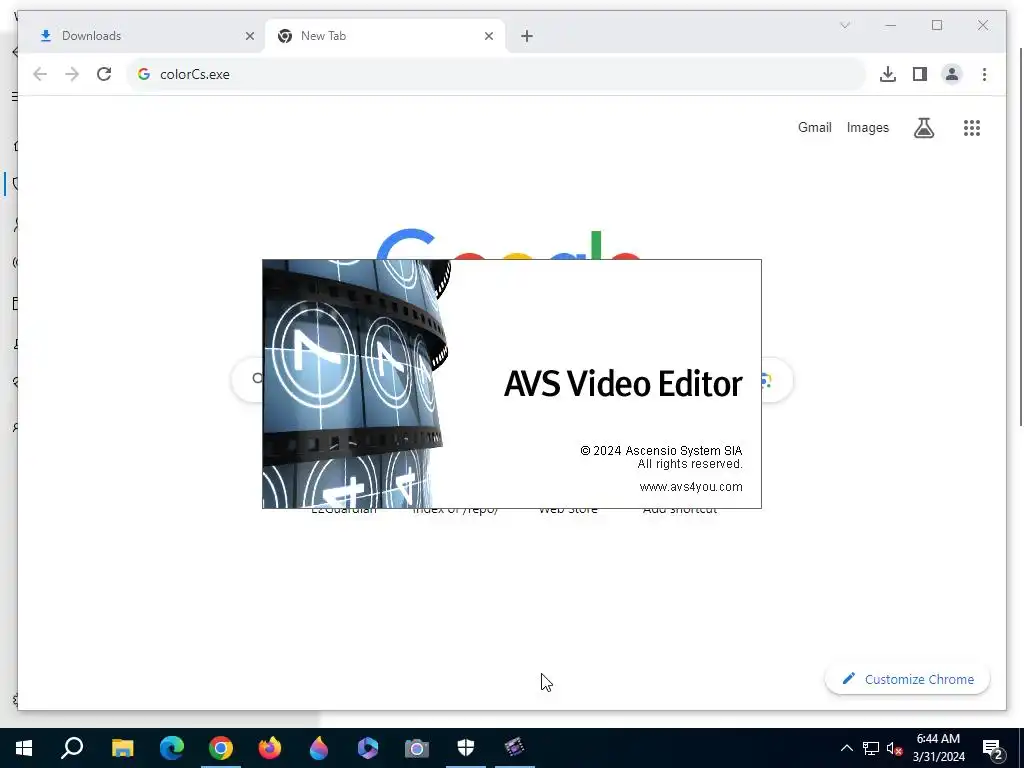Open network status tray icon
This screenshot has width=1024, height=768.
pos(871,748)
